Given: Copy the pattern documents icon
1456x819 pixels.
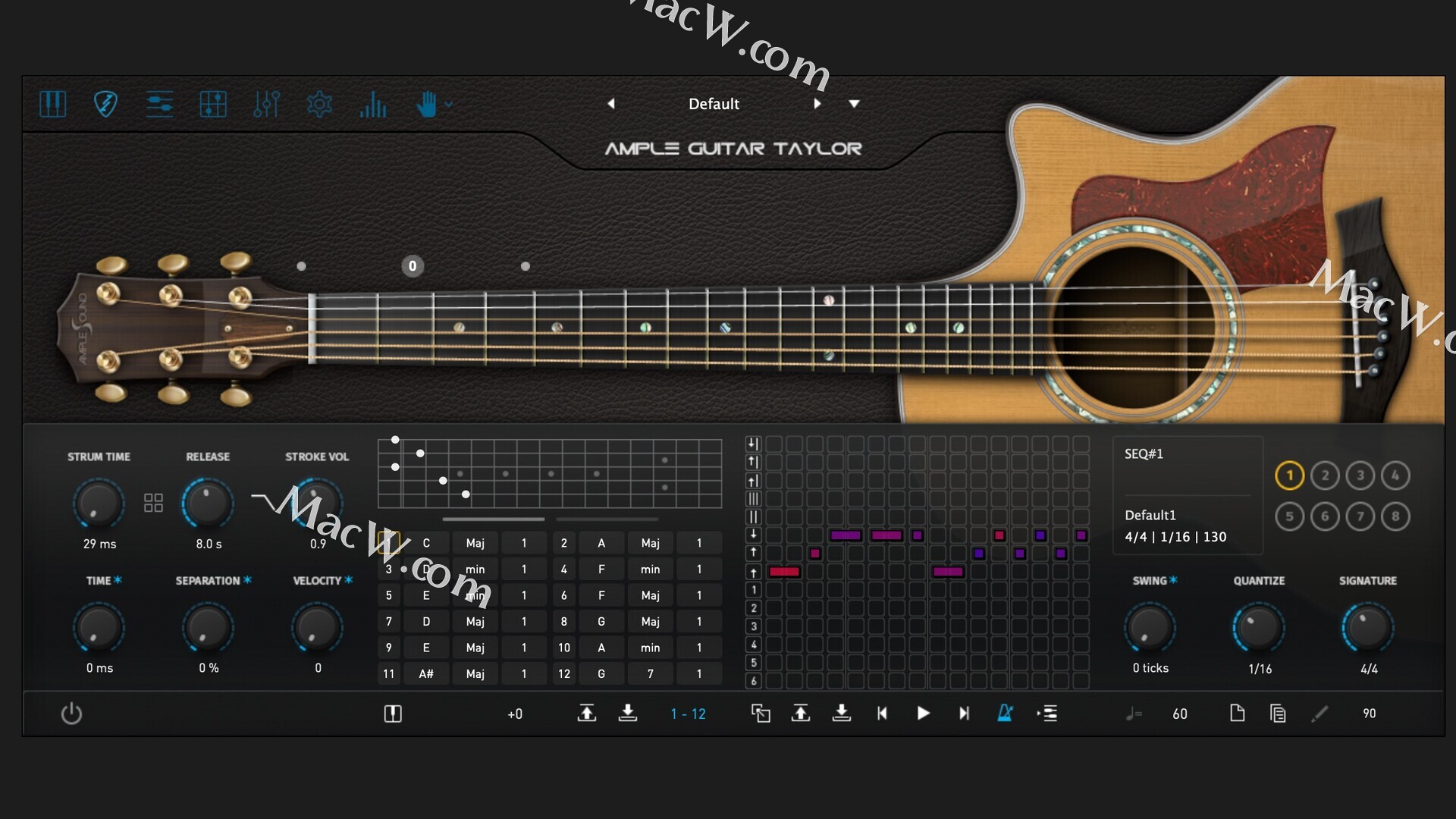Looking at the screenshot, I should [1278, 713].
